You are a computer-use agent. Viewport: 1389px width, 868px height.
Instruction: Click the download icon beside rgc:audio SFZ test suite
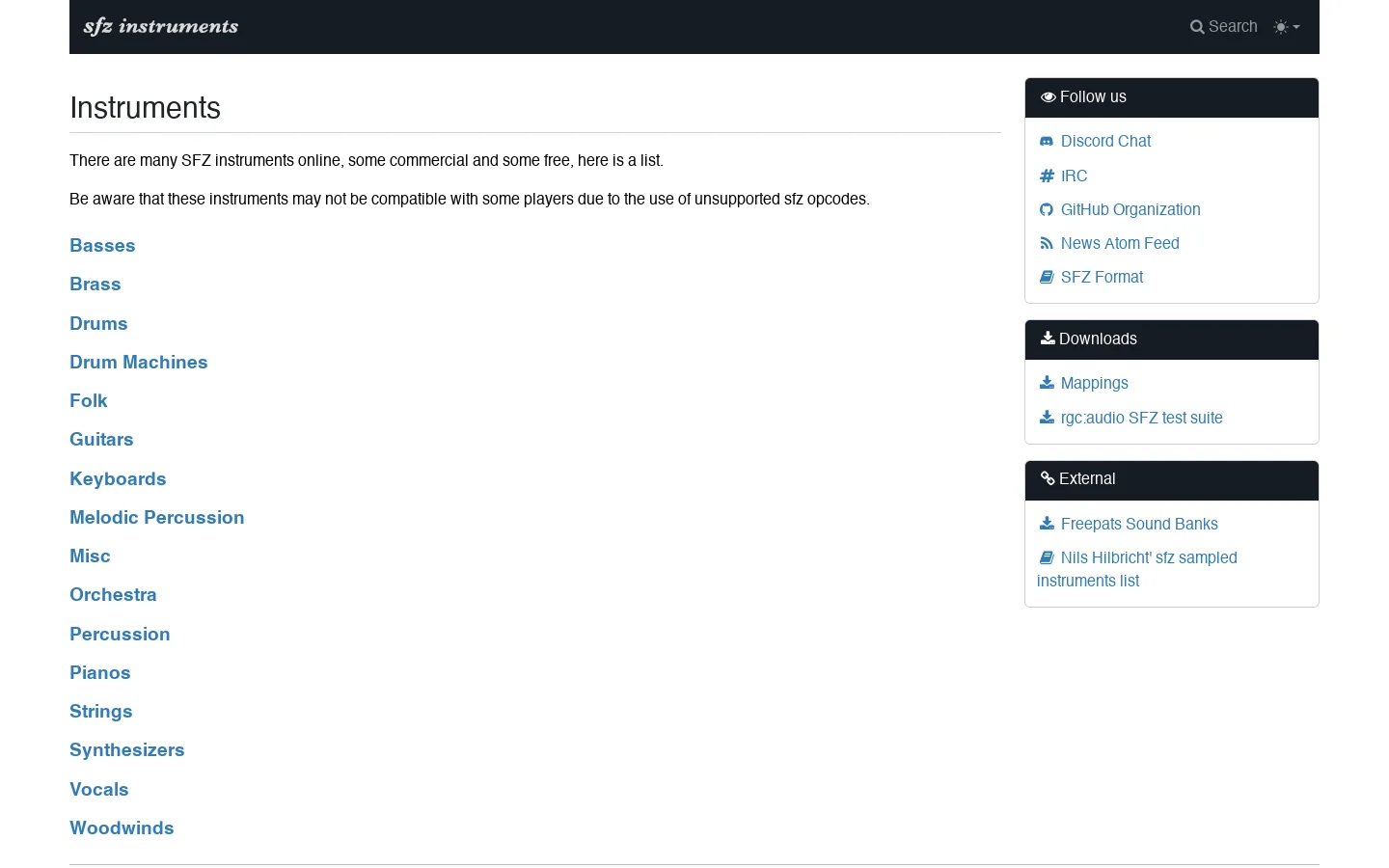point(1047,418)
